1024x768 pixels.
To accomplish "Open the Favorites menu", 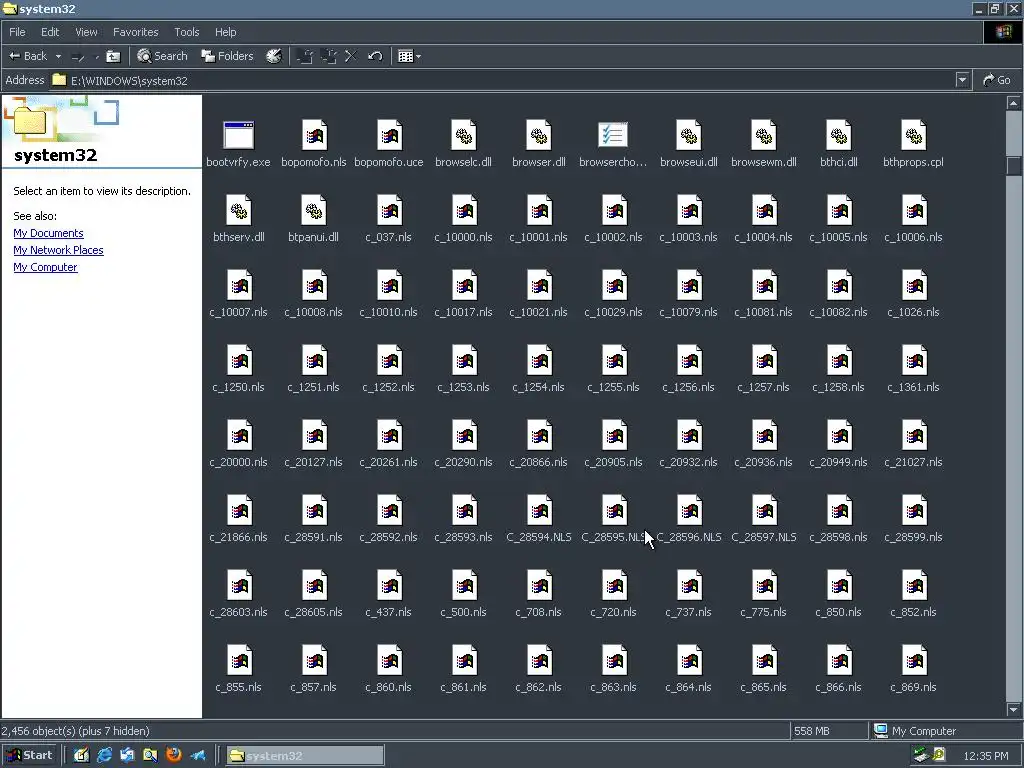I will (x=135, y=31).
